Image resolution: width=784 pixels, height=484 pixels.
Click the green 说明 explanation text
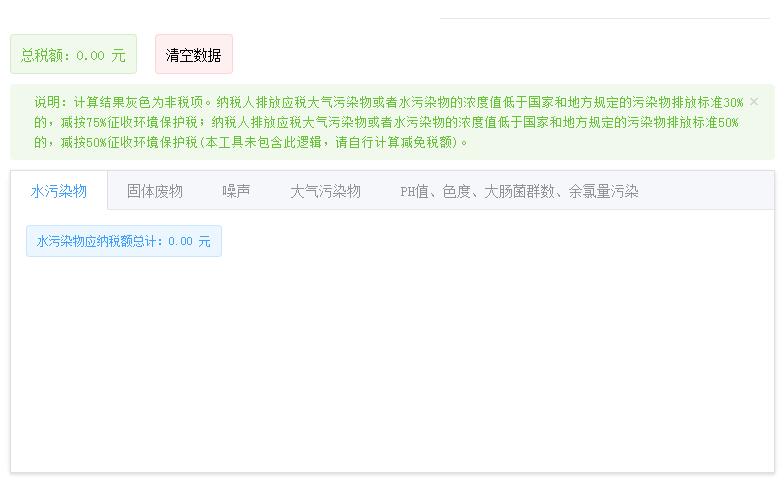coord(388,122)
